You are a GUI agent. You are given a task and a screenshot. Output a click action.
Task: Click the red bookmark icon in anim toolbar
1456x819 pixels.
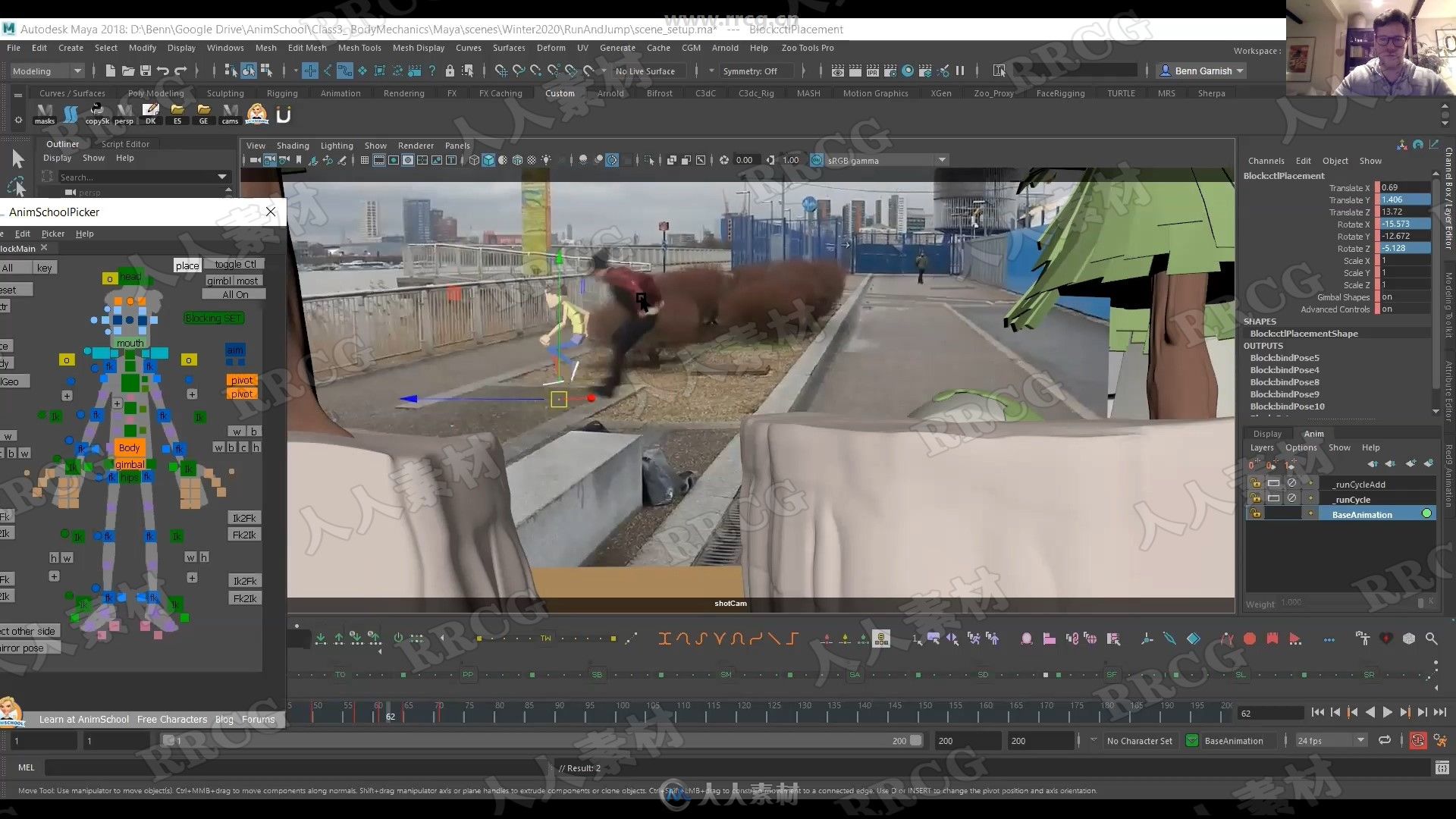[1272, 639]
